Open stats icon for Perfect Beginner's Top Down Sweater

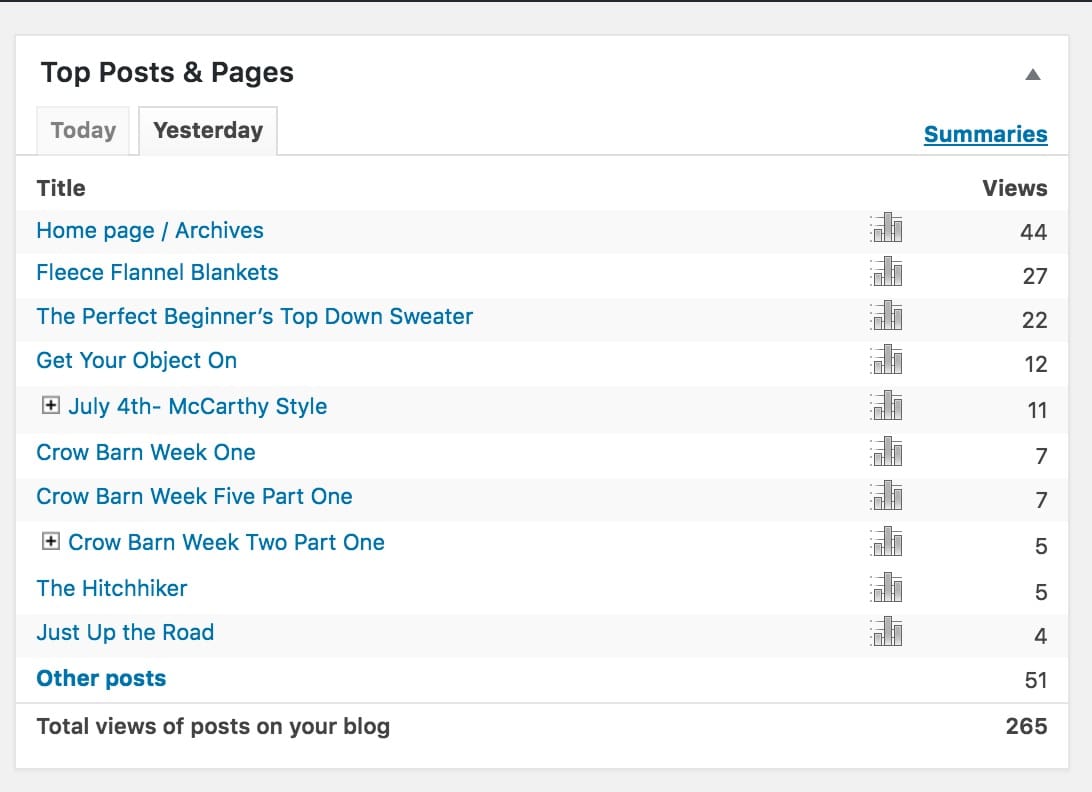click(886, 316)
